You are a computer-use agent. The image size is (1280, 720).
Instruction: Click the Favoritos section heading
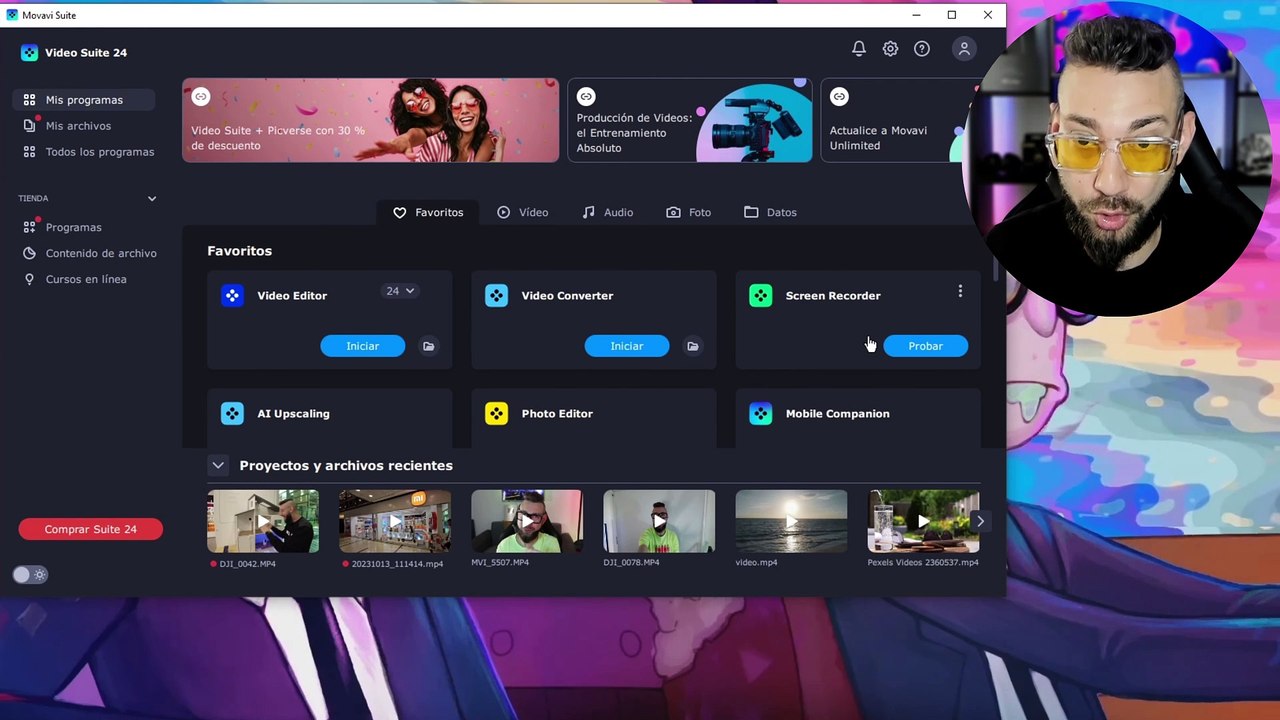point(239,251)
